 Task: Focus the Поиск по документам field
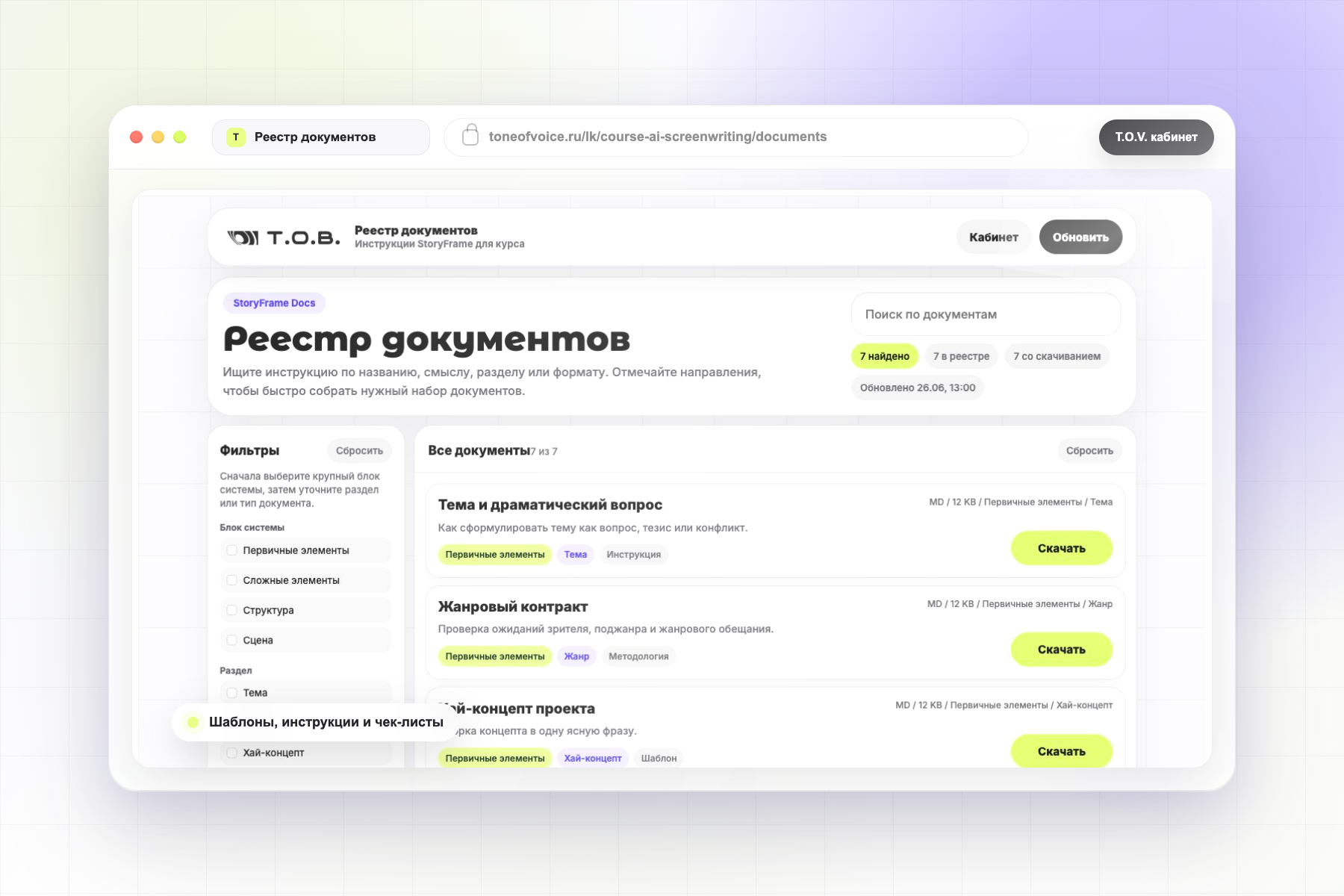[x=986, y=314]
